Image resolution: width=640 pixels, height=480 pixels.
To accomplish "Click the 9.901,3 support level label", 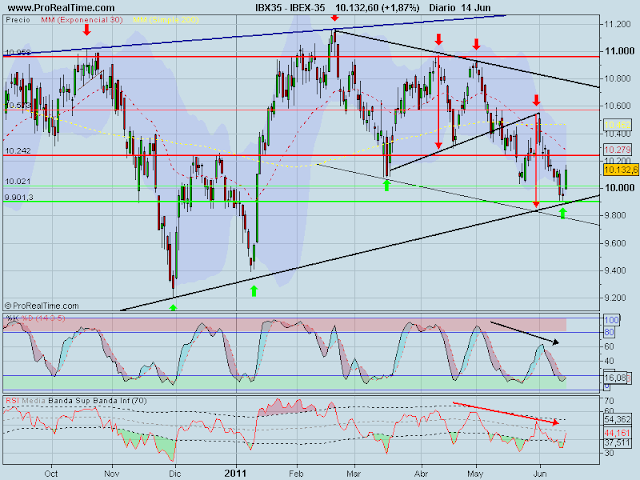I will [x=19, y=197].
